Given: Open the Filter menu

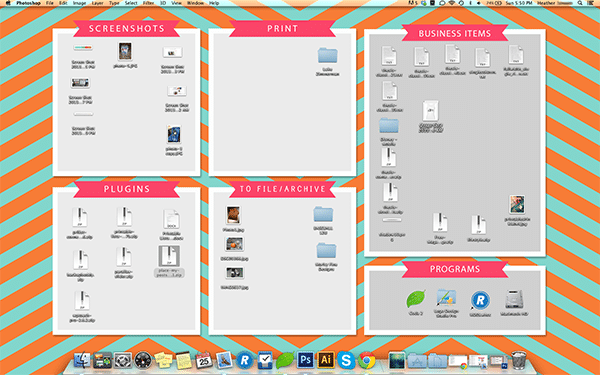Looking at the screenshot, I should click(x=148, y=3).
